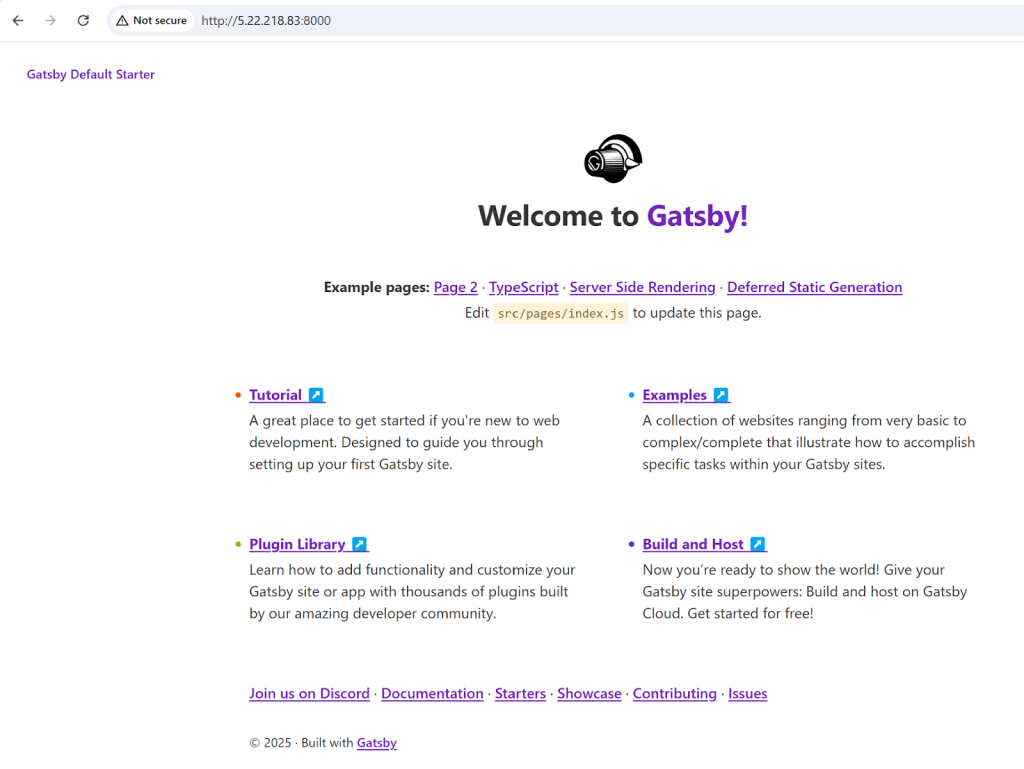Click the '© 2025 · Built with' text
The height and width of the screenshot is (769, 1024).
click(x=302, y=743)
